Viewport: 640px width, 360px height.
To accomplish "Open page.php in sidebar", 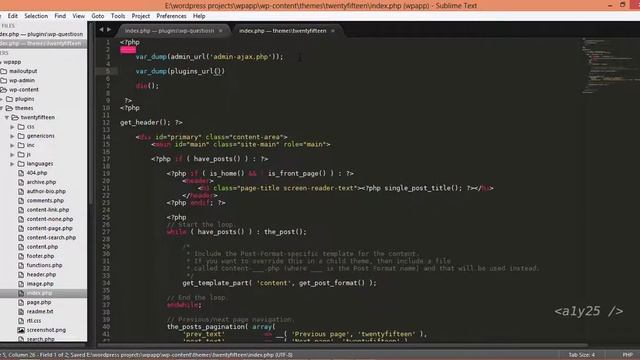I will [39, 302].
